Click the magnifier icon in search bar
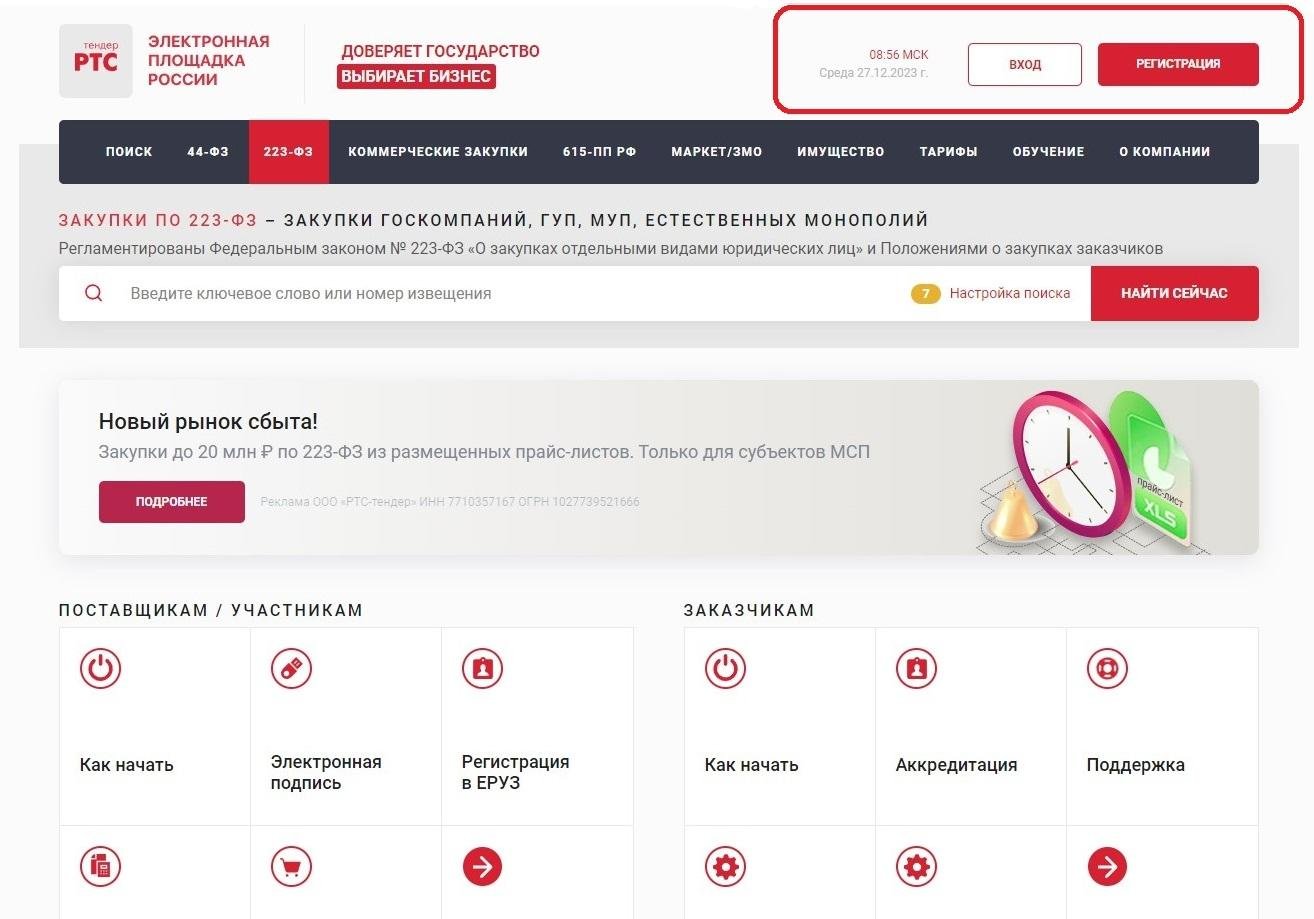 (93, 293)
